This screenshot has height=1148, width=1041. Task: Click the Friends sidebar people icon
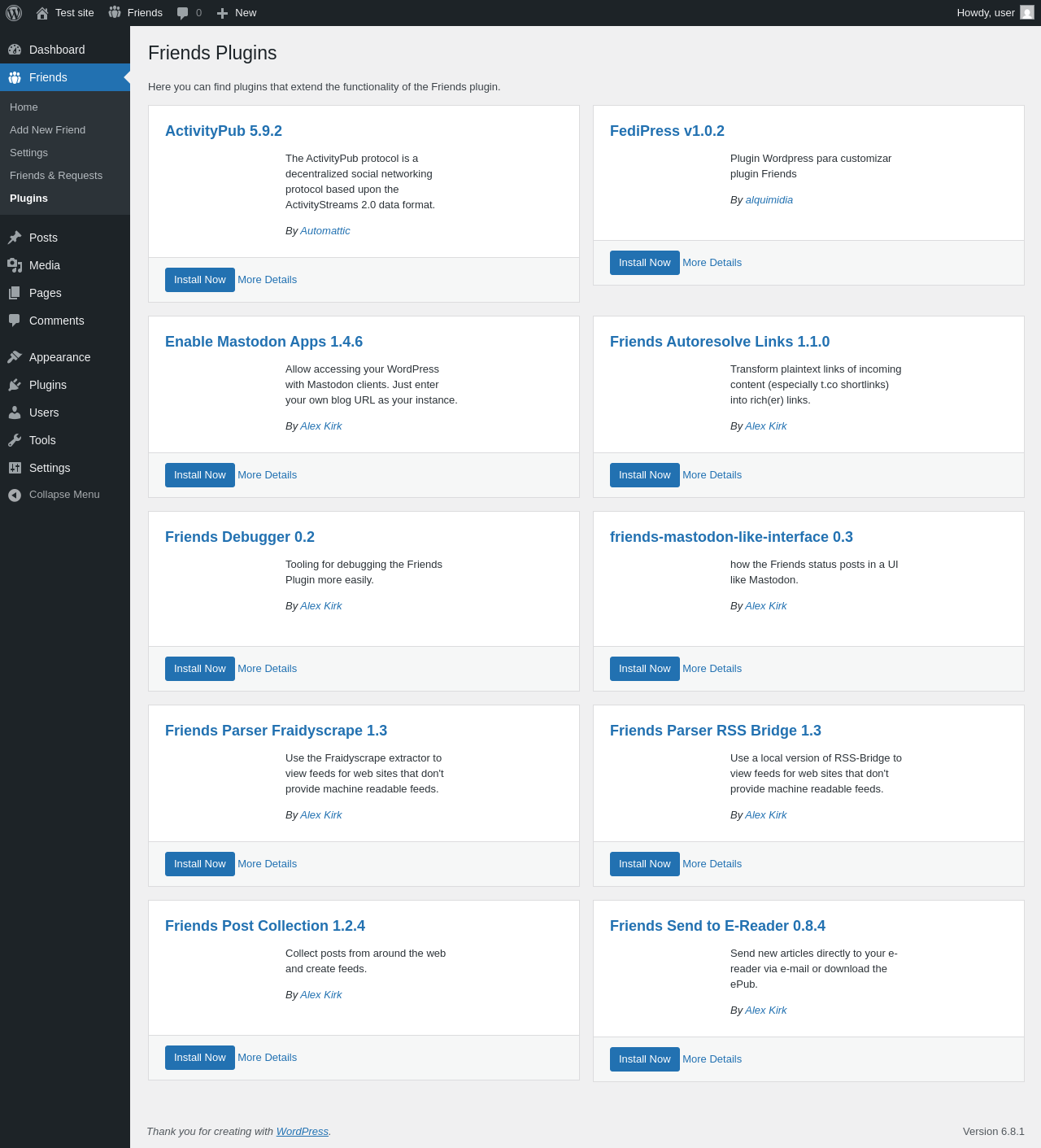pyautogui.click(x=15, y=77)
